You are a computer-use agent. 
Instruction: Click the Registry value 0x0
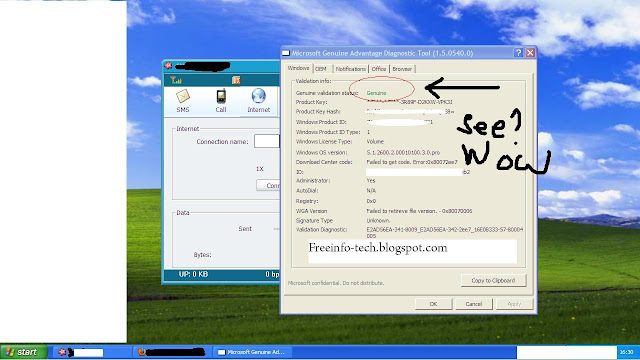(x=371, y=201)
